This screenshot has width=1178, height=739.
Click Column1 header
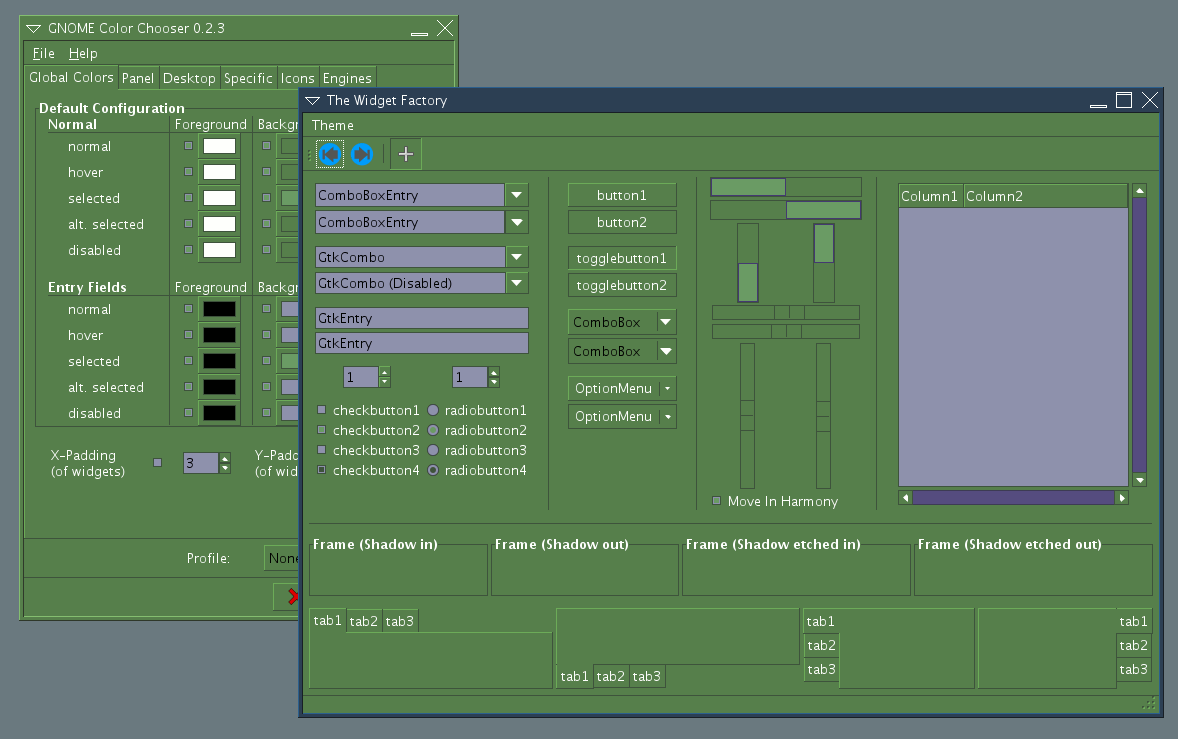point(930,196)
